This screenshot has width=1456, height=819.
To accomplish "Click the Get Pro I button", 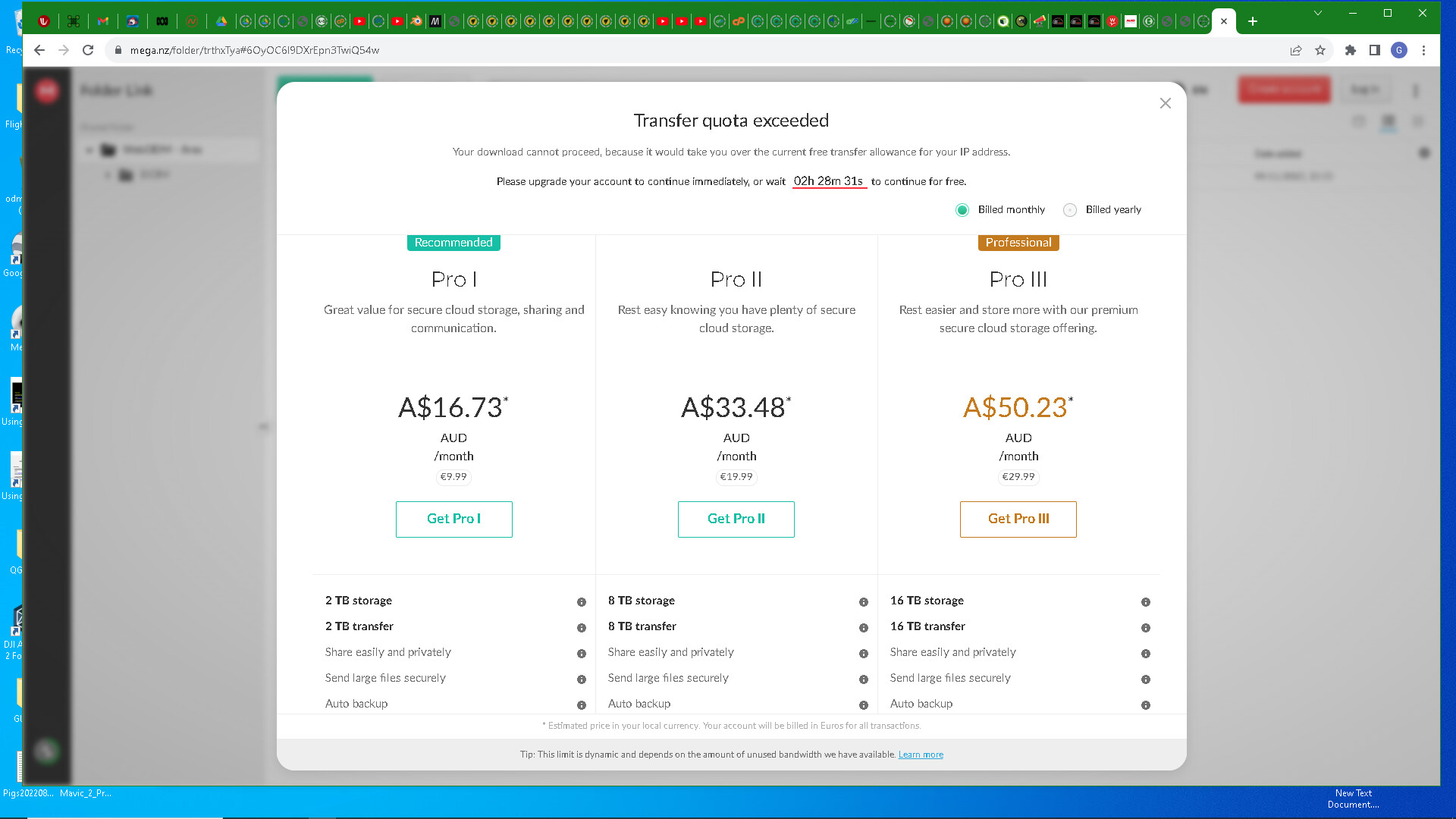I will 453,519.
